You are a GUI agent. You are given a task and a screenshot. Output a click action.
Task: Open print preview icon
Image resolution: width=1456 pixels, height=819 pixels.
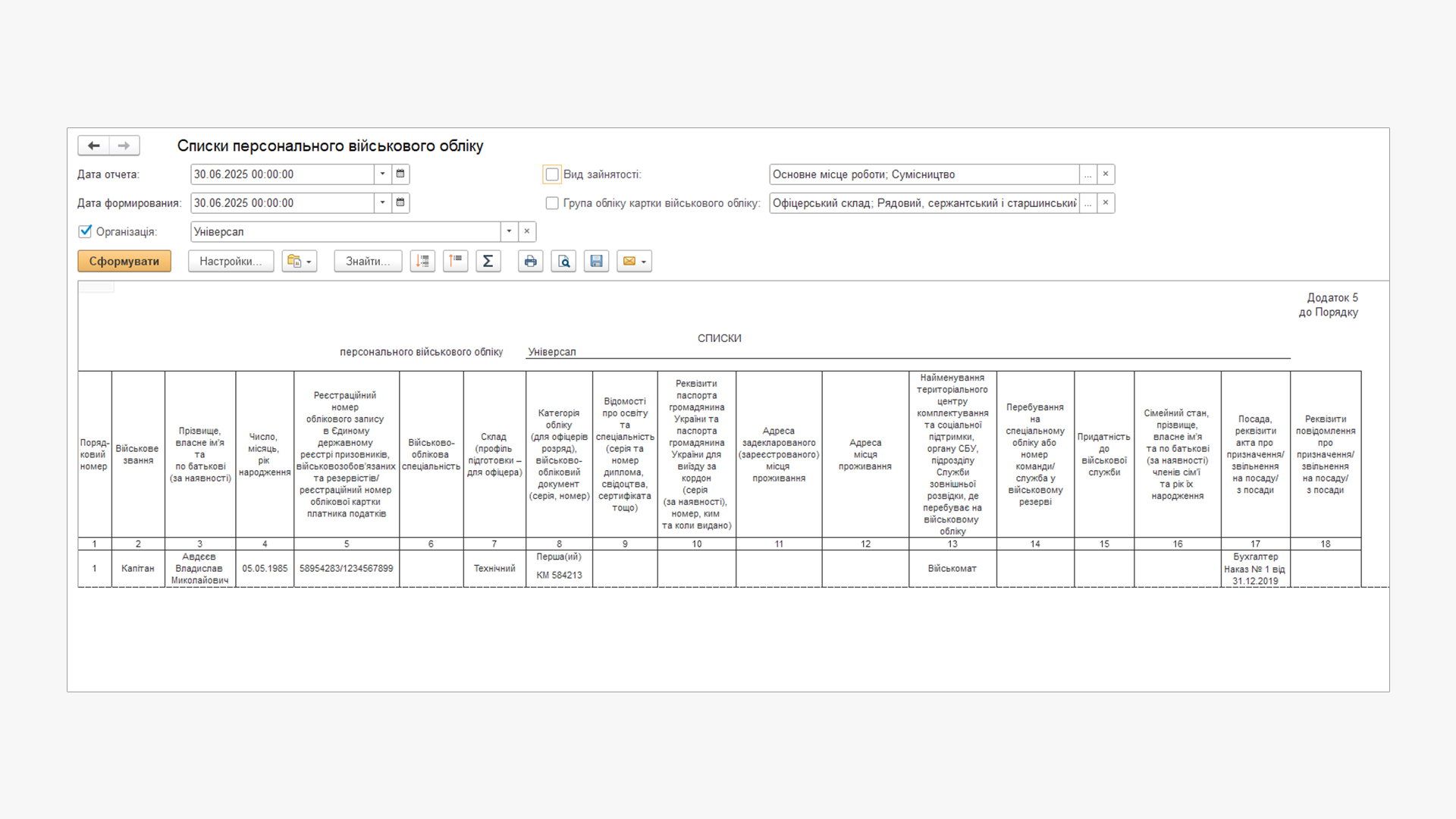tap(563, 262)
